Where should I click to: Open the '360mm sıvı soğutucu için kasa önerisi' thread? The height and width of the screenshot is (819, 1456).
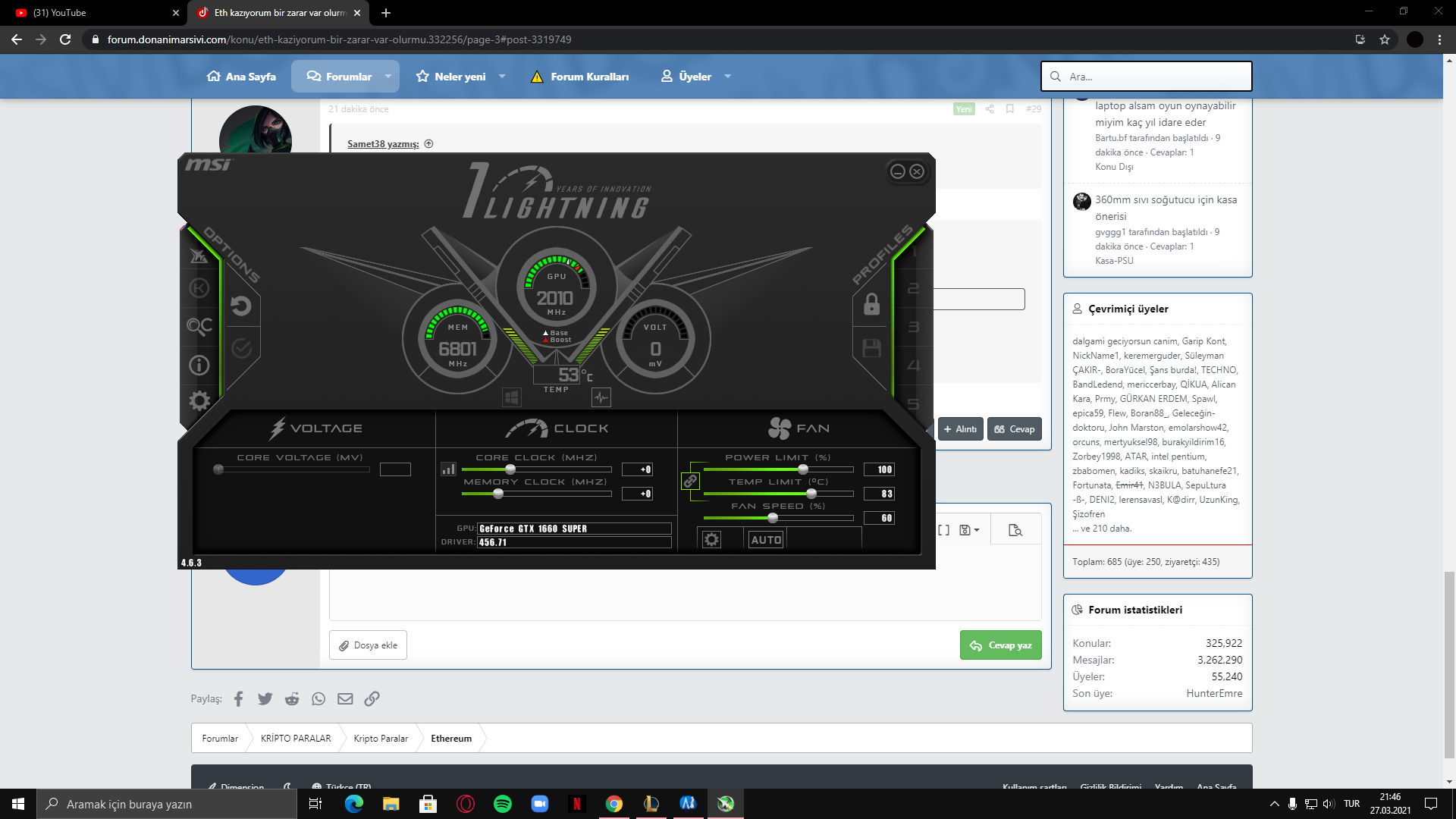[x=1166, y=208]
